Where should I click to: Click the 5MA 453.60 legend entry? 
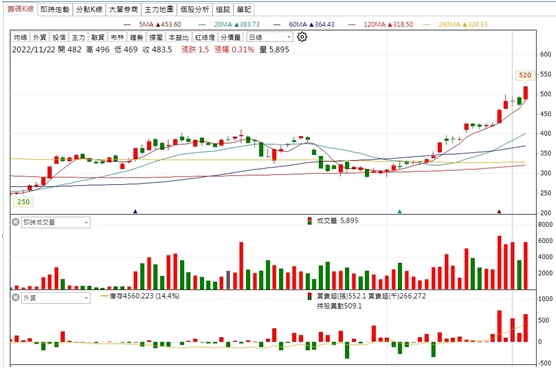click(152, 24)
